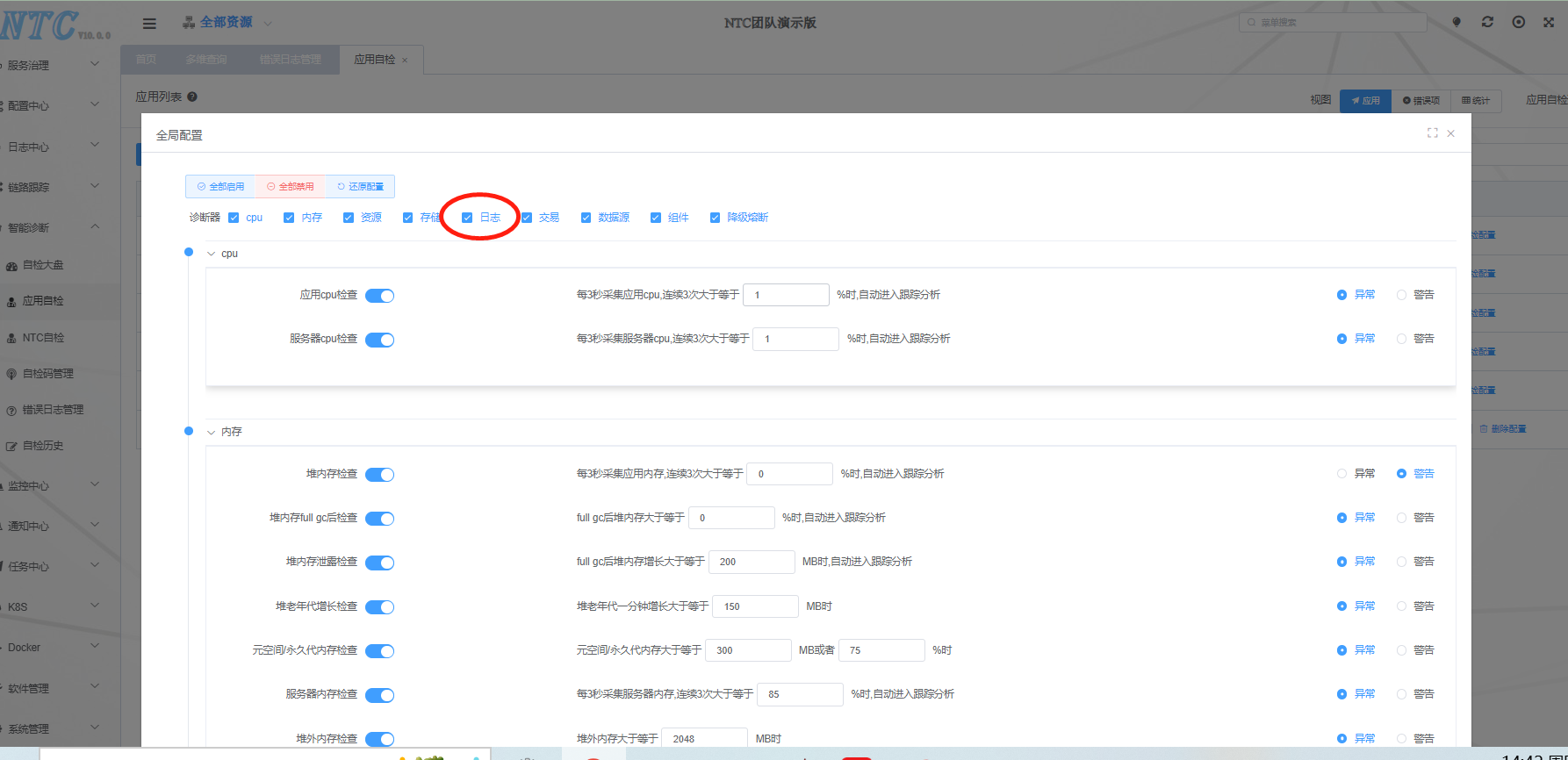Open 应用自检 in the sidebar
This screenshot has width=1568, height=760.
43,301
